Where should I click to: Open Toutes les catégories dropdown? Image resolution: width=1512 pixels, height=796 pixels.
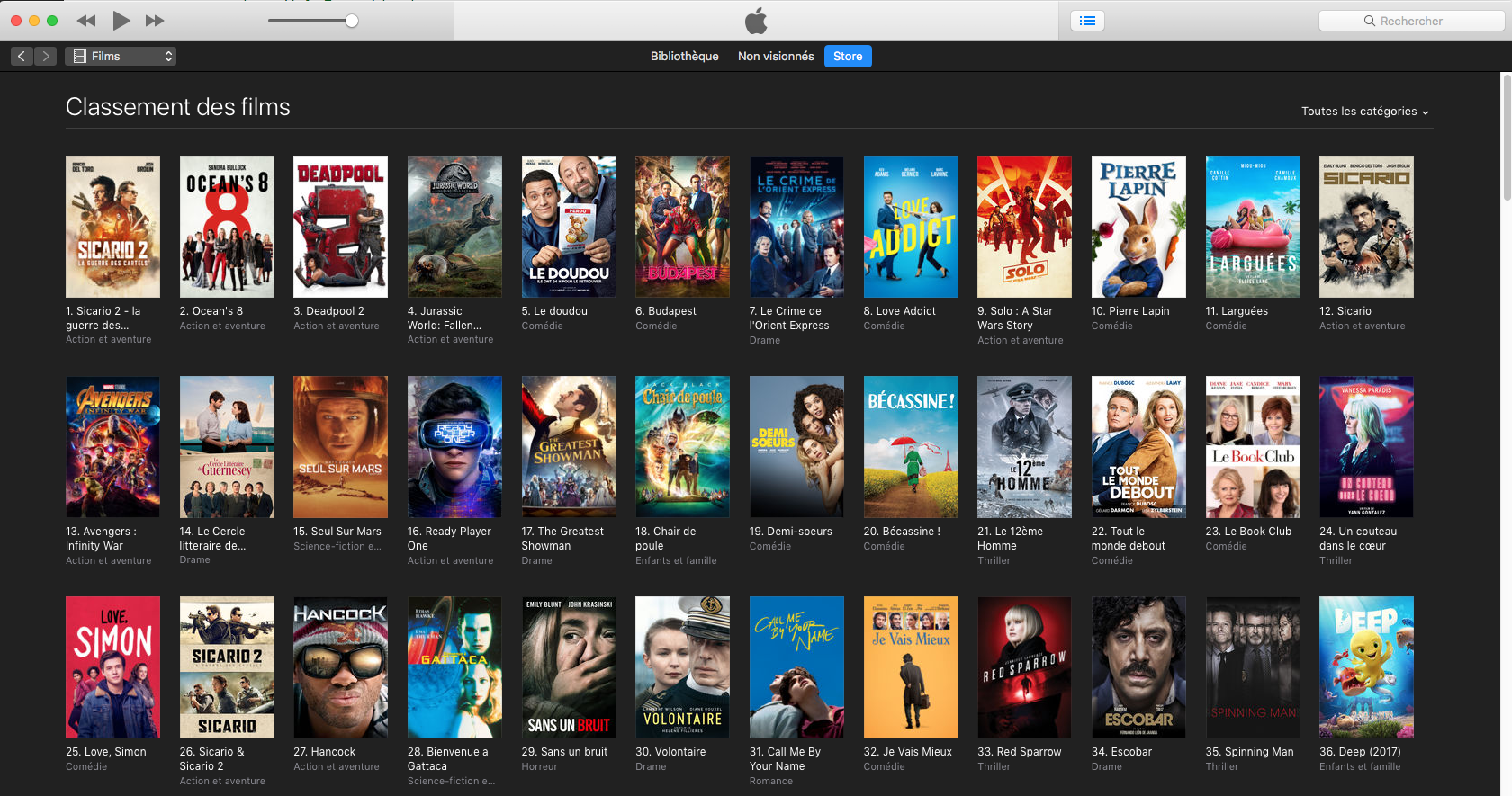click(x=1364, y=112)
